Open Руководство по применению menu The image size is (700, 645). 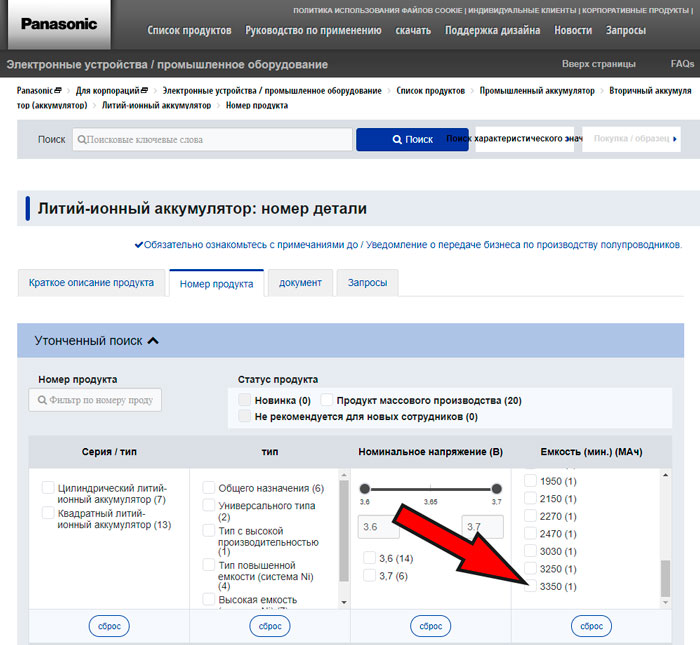(313, 30)
